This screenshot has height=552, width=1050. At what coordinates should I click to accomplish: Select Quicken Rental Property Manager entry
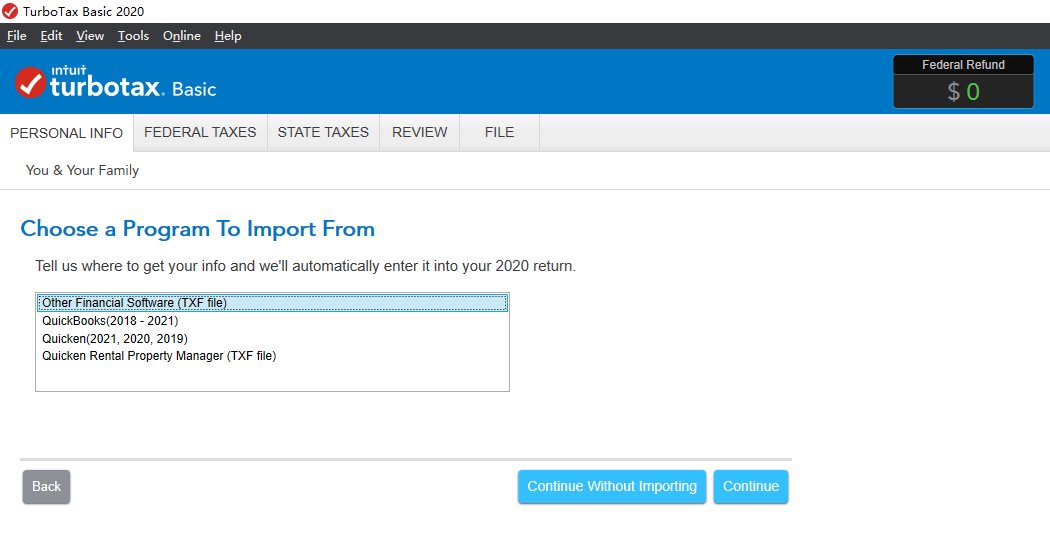click(x=159, y=356)
